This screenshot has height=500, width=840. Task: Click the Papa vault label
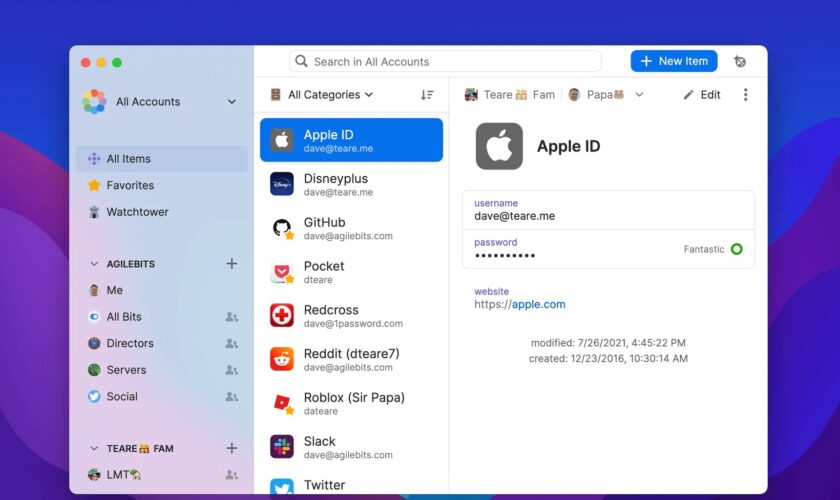pos(596,95)
